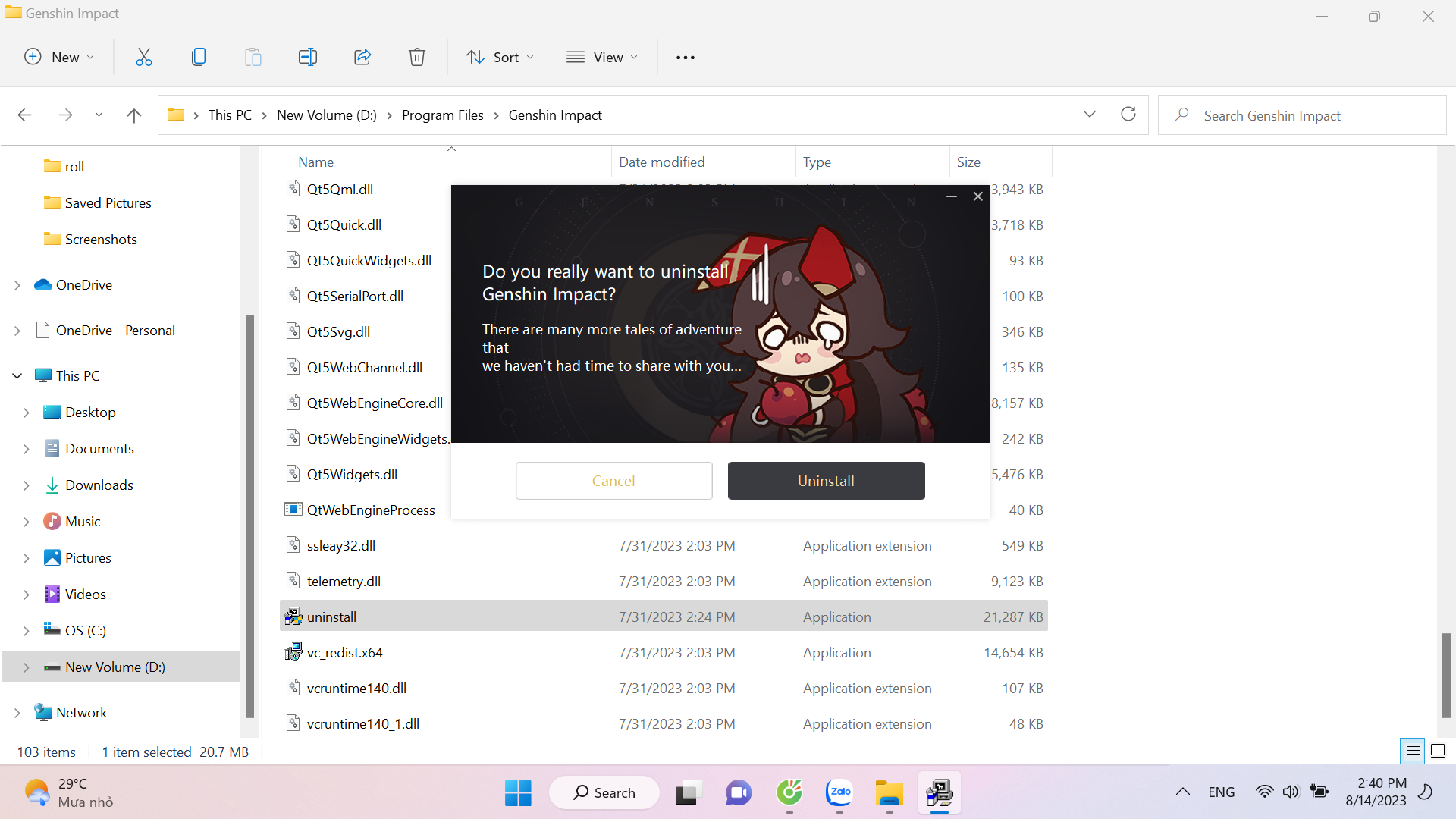Open the Sort dropdown menu

coord(500,57)
